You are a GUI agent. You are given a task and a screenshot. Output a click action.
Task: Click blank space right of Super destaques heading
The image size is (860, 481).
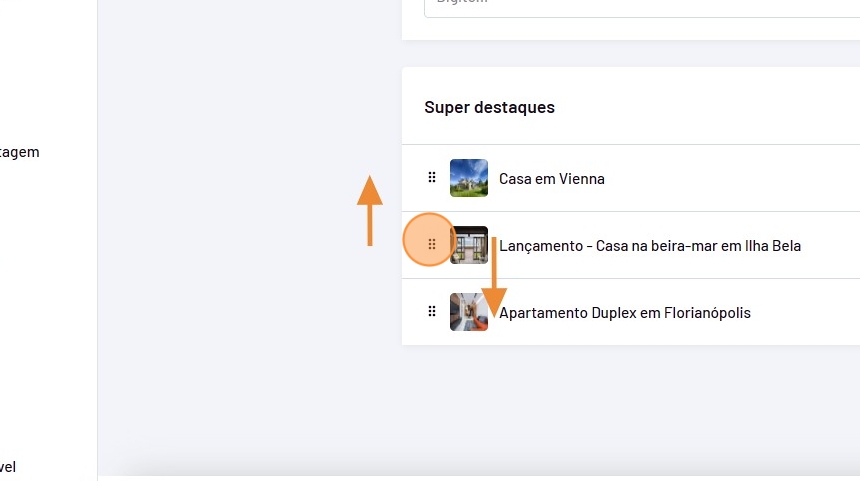pos(720,107)
